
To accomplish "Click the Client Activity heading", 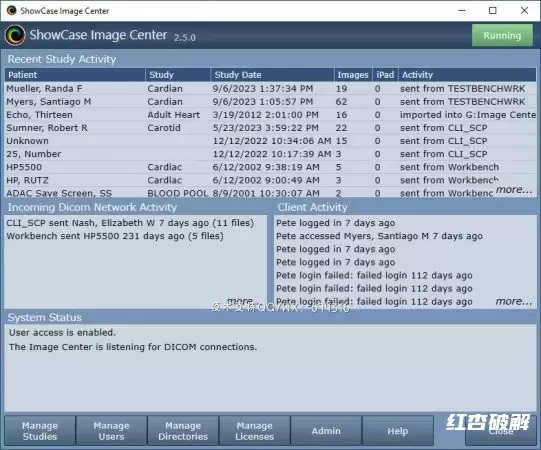I will (312, 207).
